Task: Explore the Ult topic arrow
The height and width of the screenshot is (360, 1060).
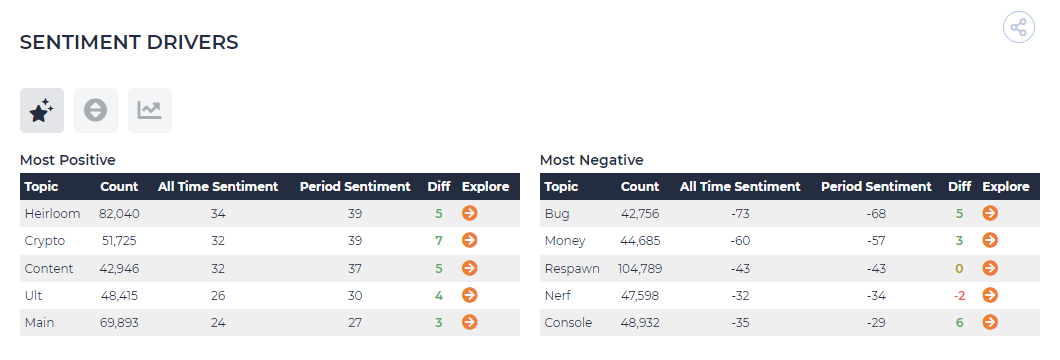Action: pyautogui.click(x=470, y=295)
